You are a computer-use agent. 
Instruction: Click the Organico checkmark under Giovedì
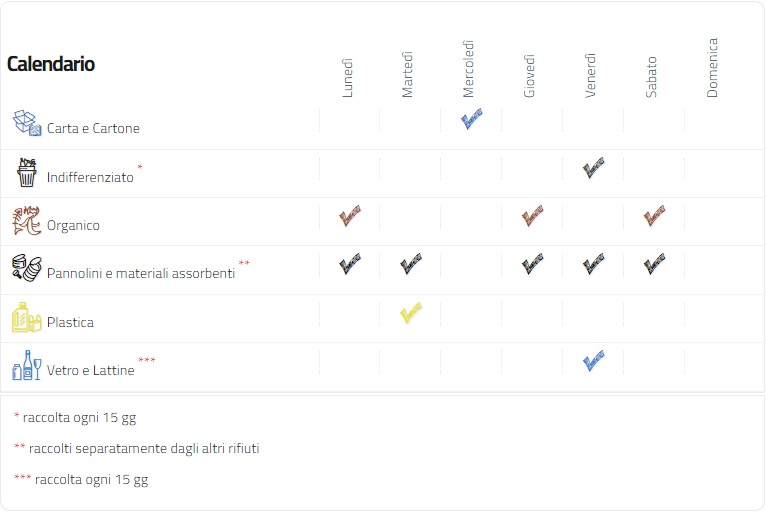[x=532, y=215]
